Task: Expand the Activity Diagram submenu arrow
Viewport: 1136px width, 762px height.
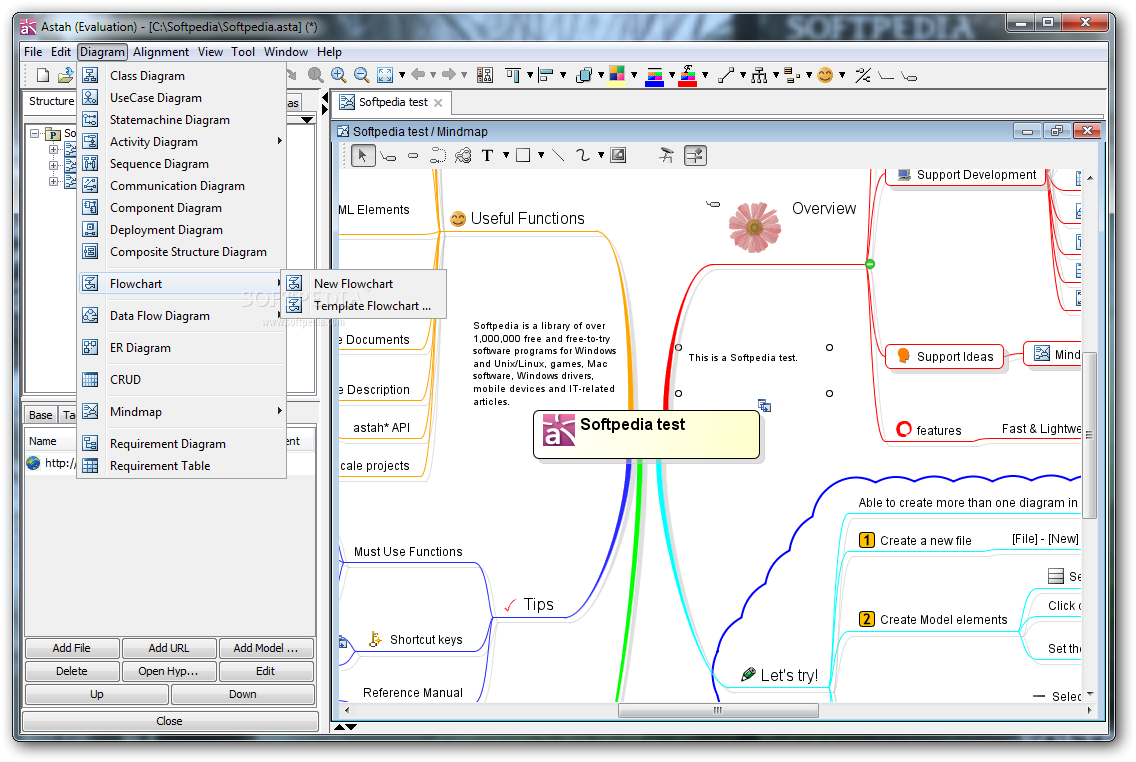Action: point(280,141)
